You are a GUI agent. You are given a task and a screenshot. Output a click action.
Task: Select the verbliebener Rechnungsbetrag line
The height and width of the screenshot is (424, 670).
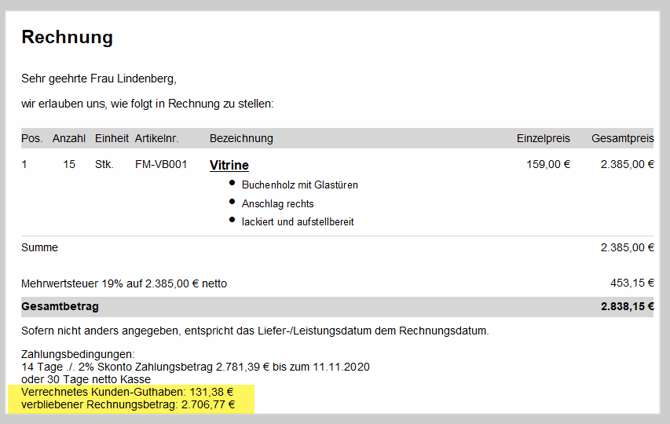[x=128, y=405]
